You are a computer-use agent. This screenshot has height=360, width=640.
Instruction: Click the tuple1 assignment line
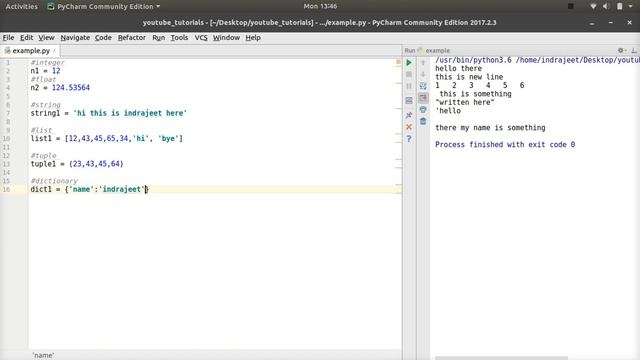coord(77,164)
